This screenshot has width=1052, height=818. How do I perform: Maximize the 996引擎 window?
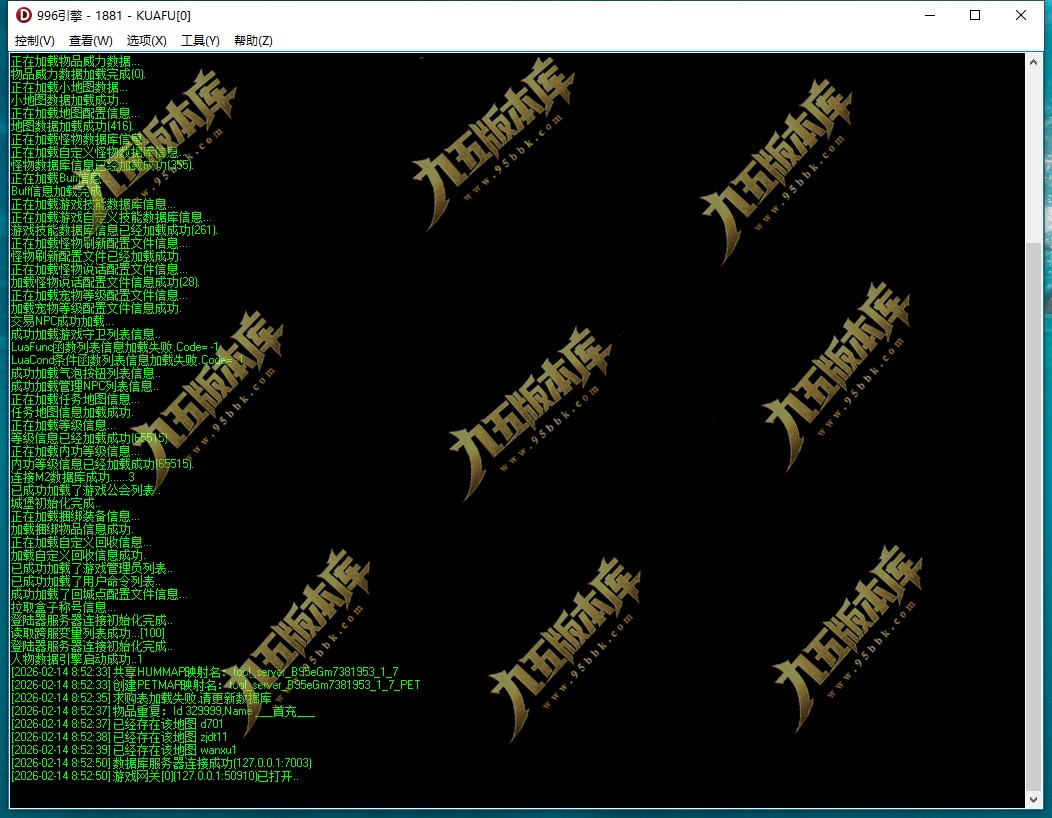pos(975,15)
